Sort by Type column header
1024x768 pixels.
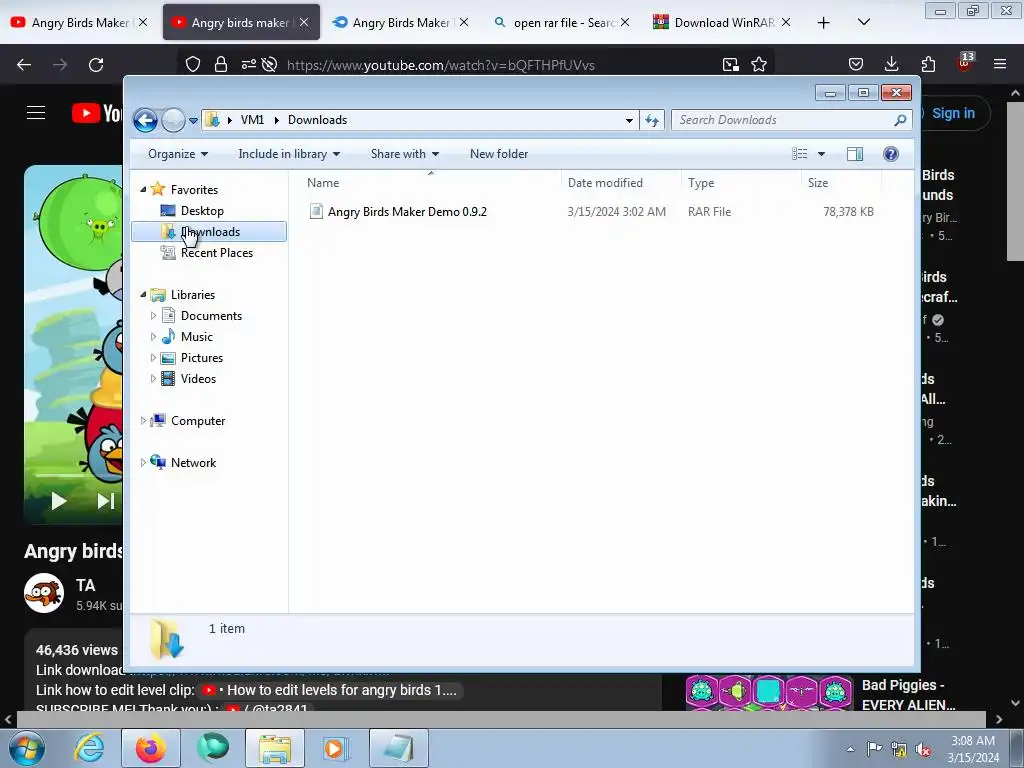click(741, 183)
